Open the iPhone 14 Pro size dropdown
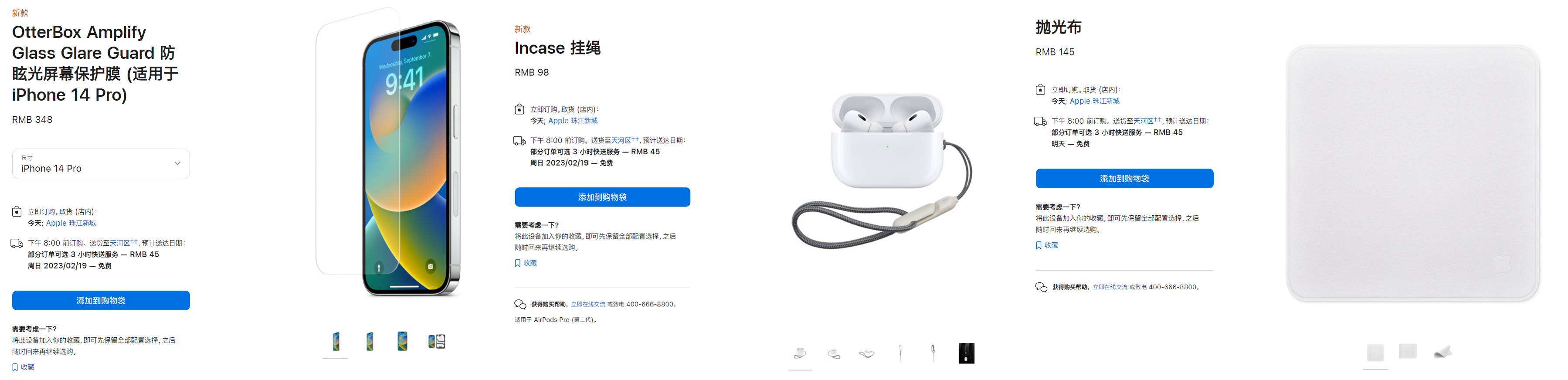1568x380 pixels. [x=101, y=164]
